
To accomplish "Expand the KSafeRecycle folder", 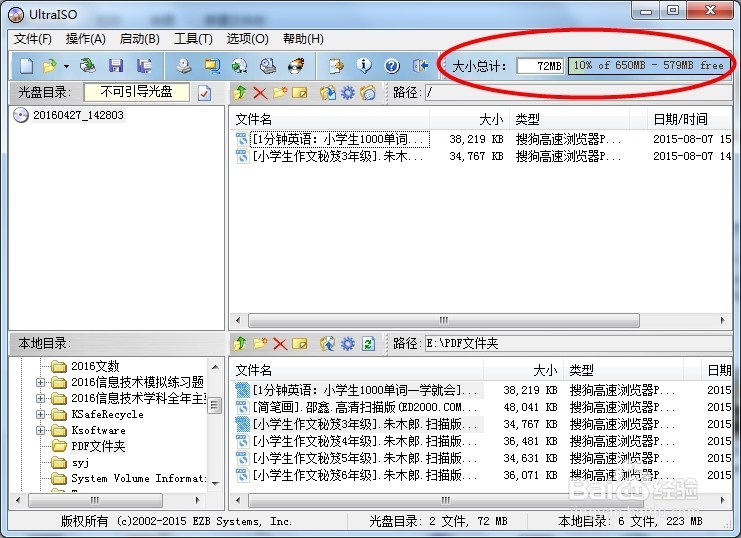I will tap(41, 415).
